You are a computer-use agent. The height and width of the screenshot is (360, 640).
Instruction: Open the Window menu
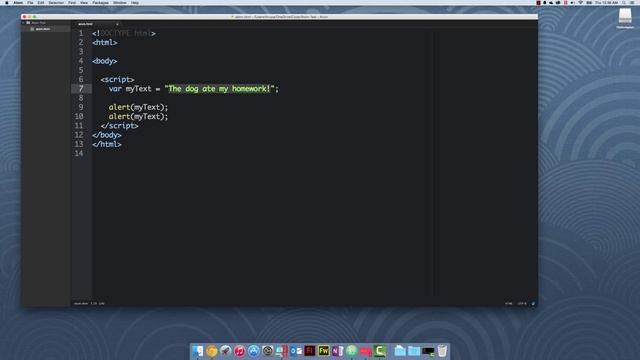120,2
